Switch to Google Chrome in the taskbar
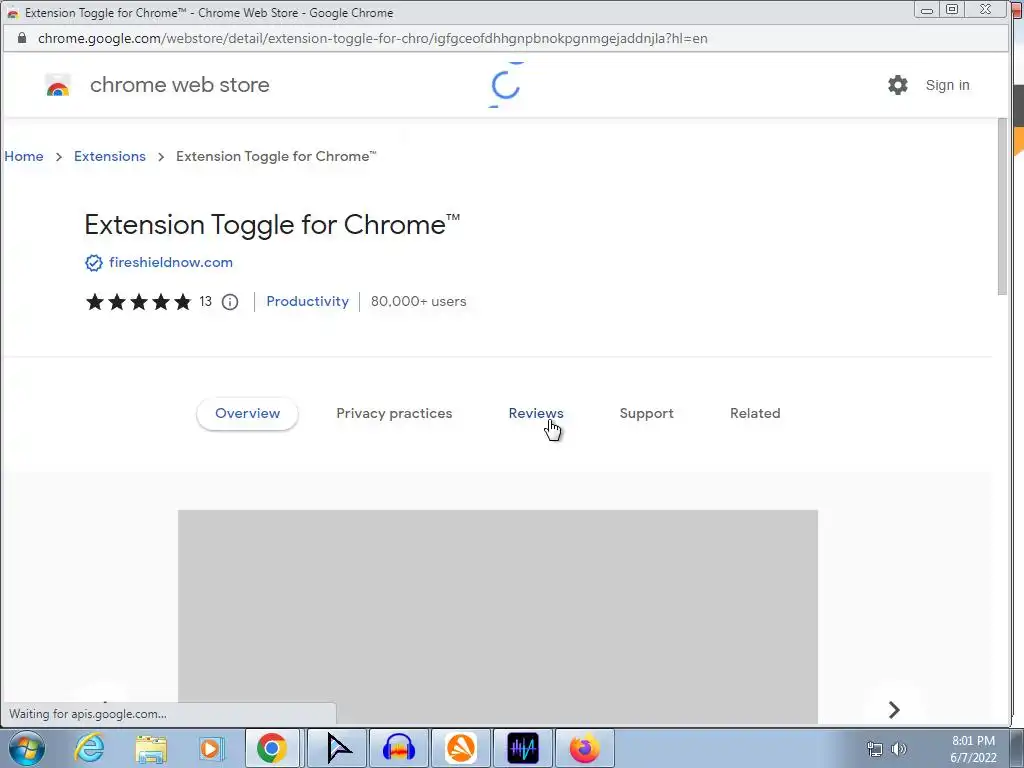The height and width of the screenshot is (768, 1024). click(272, 748)
